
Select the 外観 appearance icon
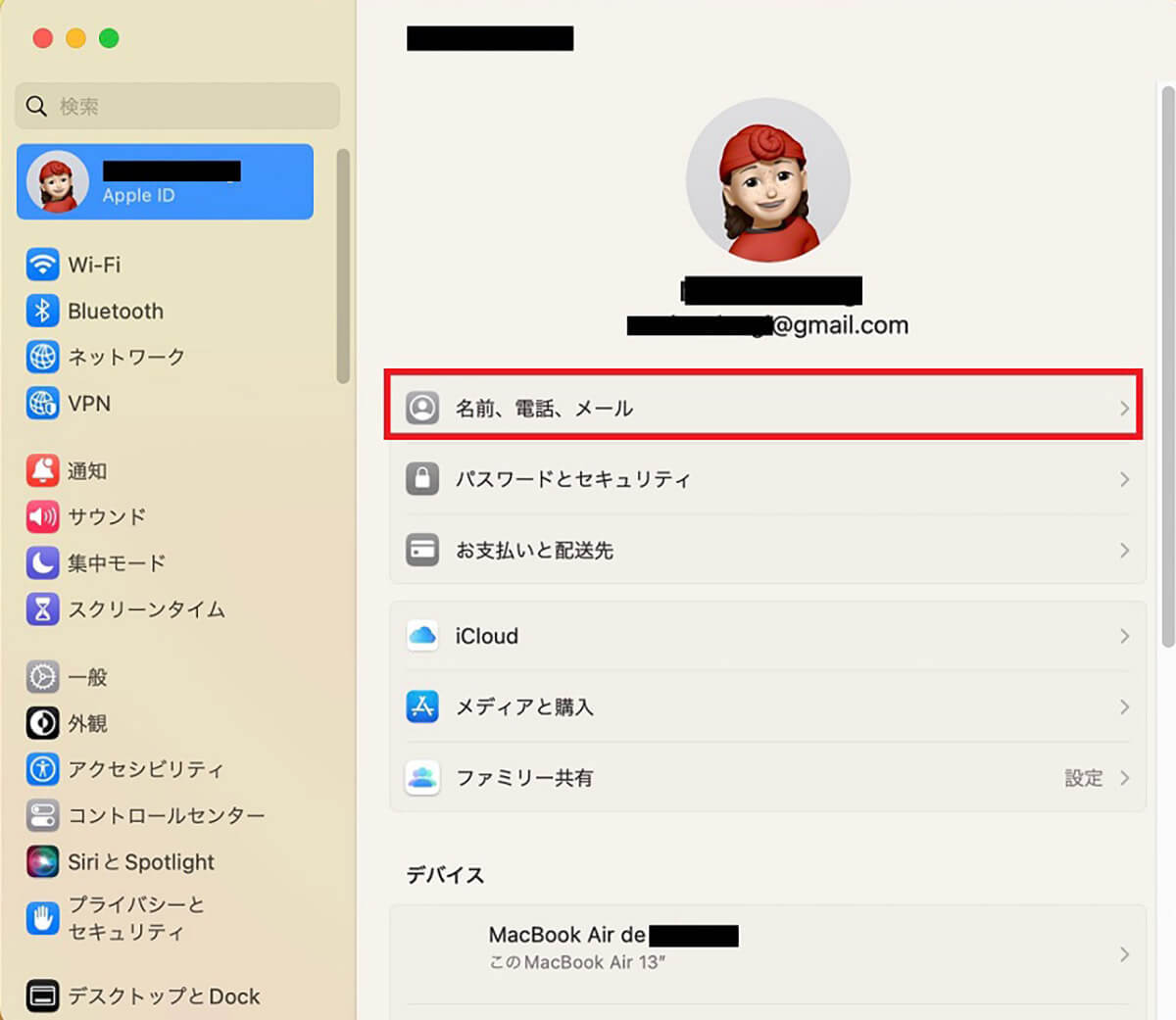click(42, 723)
